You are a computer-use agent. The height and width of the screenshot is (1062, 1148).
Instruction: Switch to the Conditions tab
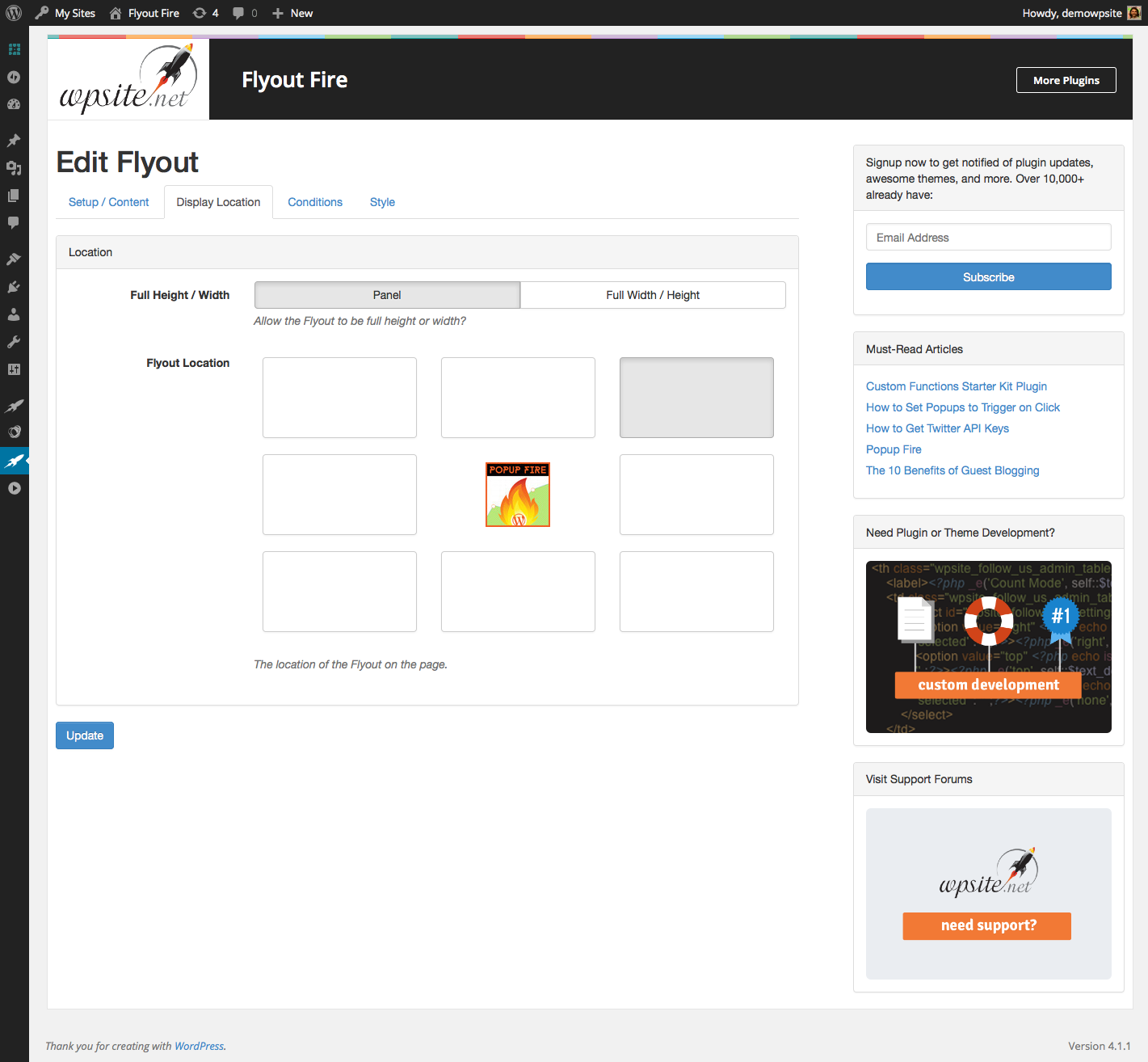(315, 202)
